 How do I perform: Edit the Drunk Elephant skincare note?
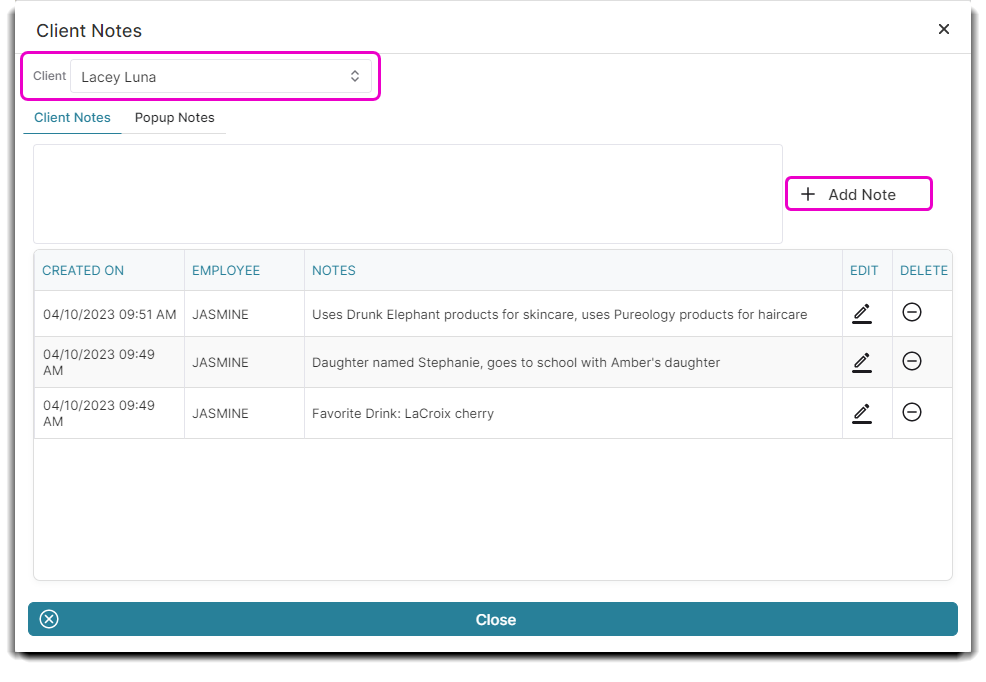861,314
